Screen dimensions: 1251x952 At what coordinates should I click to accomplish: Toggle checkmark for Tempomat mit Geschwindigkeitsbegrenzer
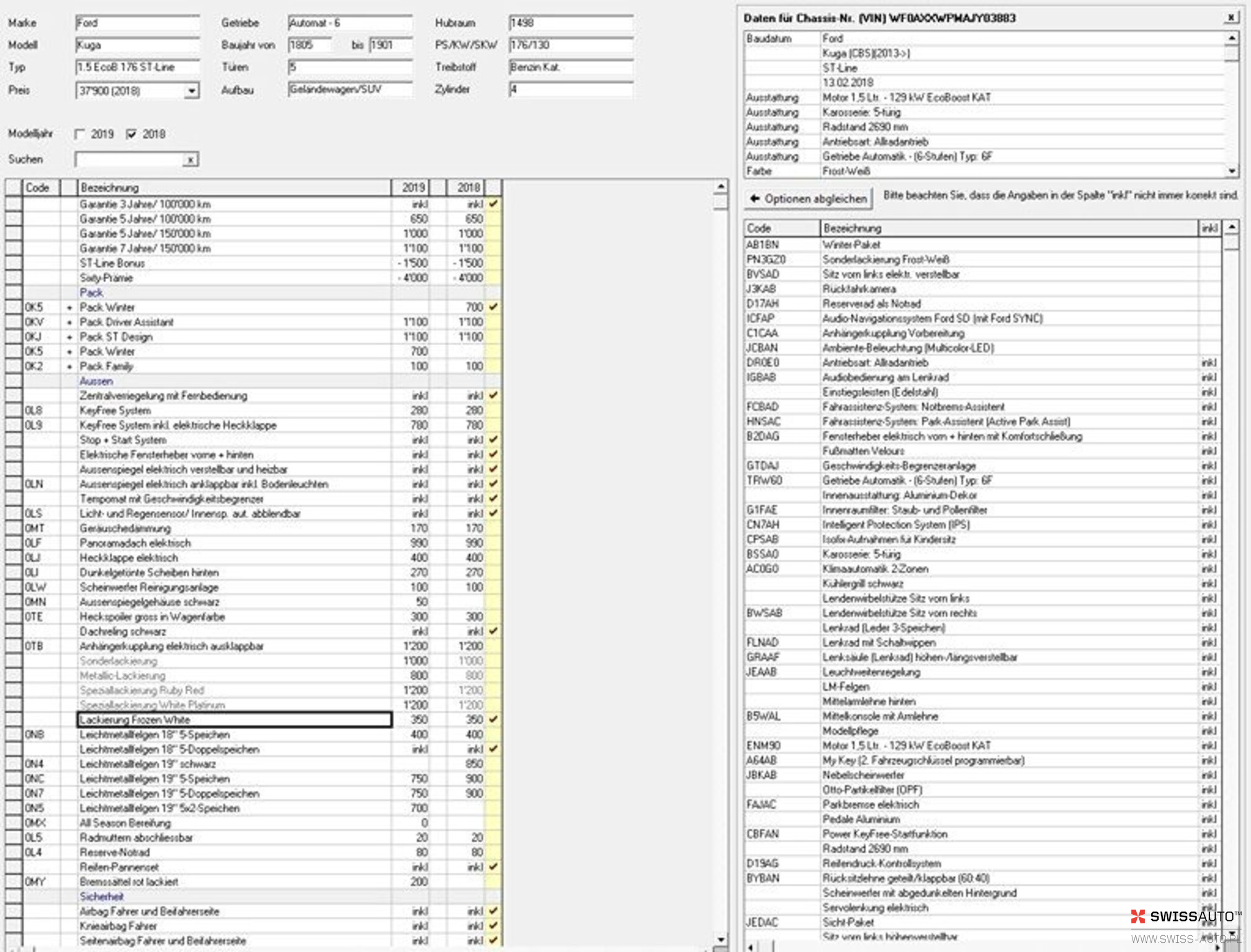point(493,498)
